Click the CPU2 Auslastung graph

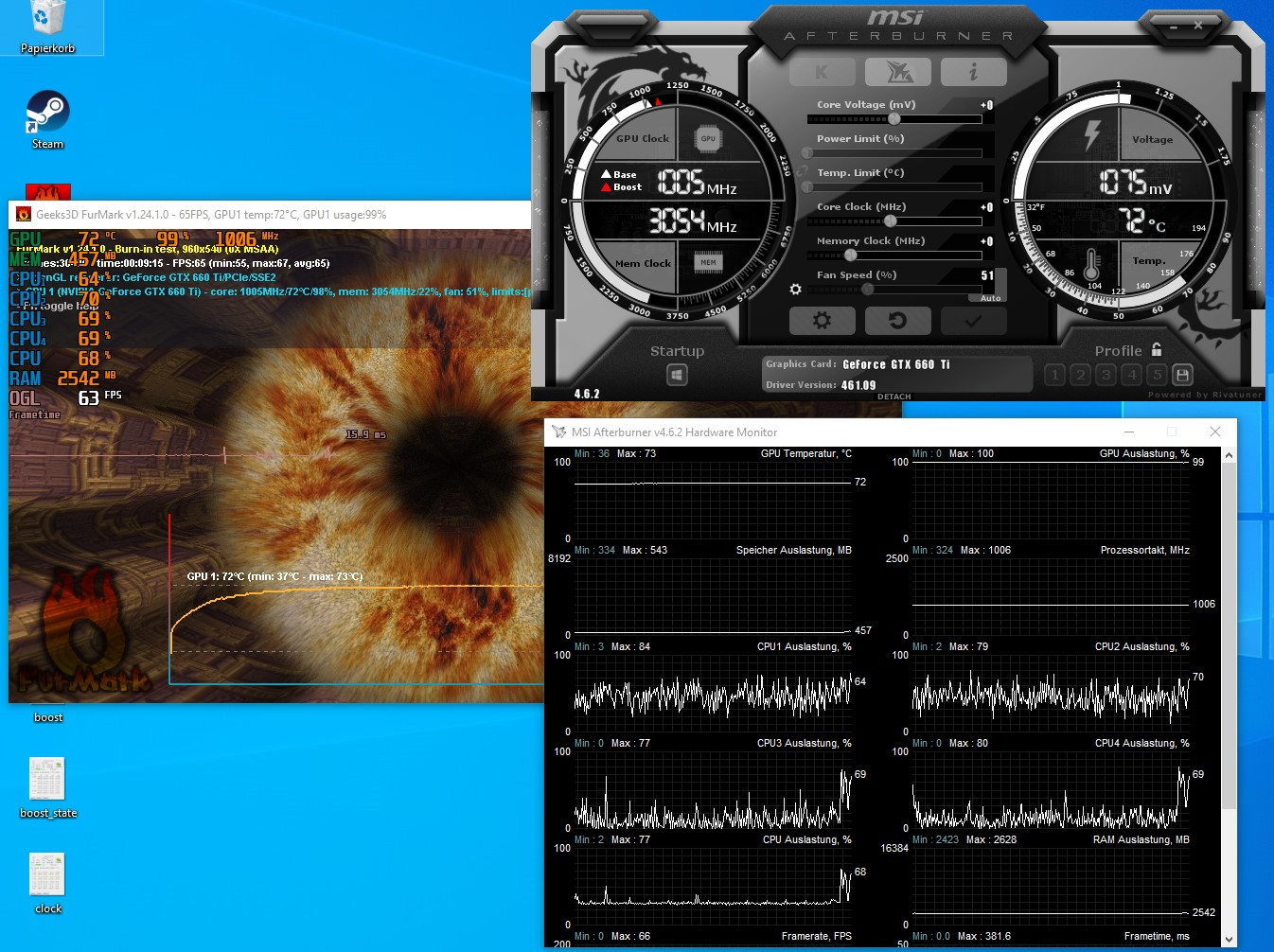tap(1051, 694)
